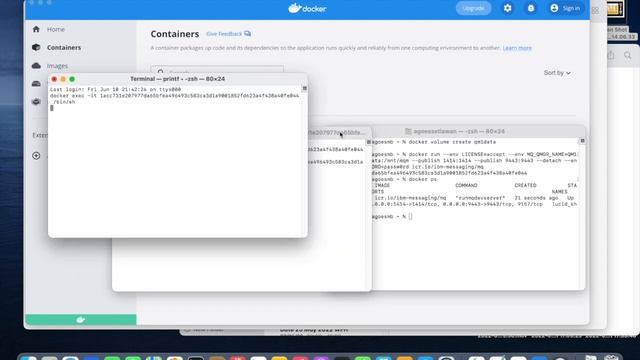Click the Give feedback link

point(229,34)
